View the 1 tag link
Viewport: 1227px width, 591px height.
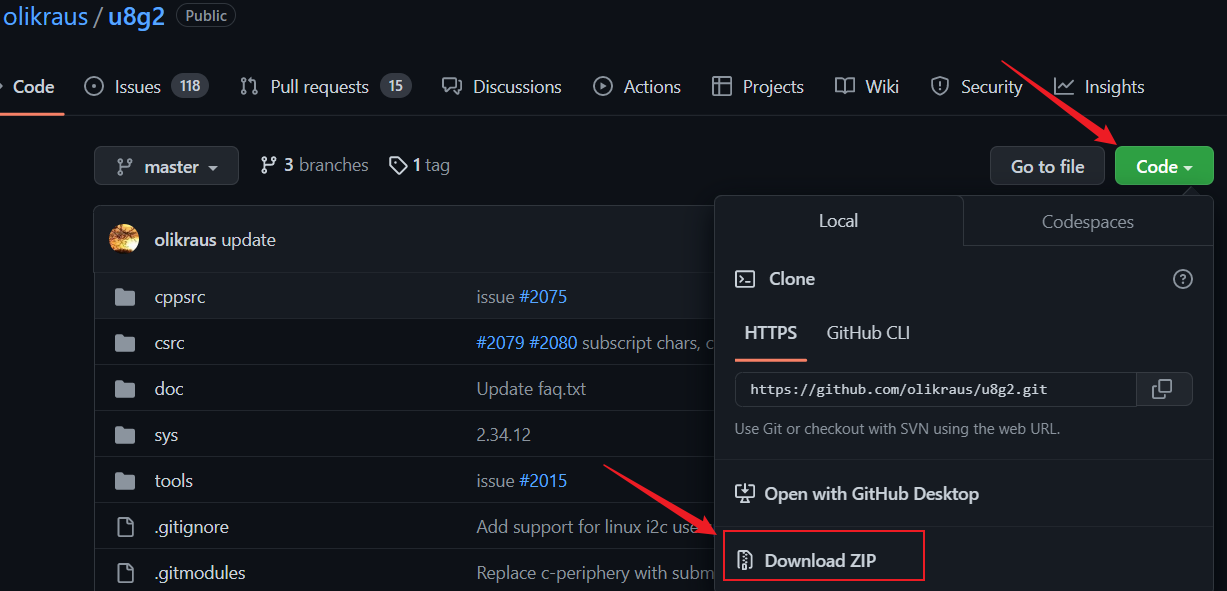pos(419,165)
